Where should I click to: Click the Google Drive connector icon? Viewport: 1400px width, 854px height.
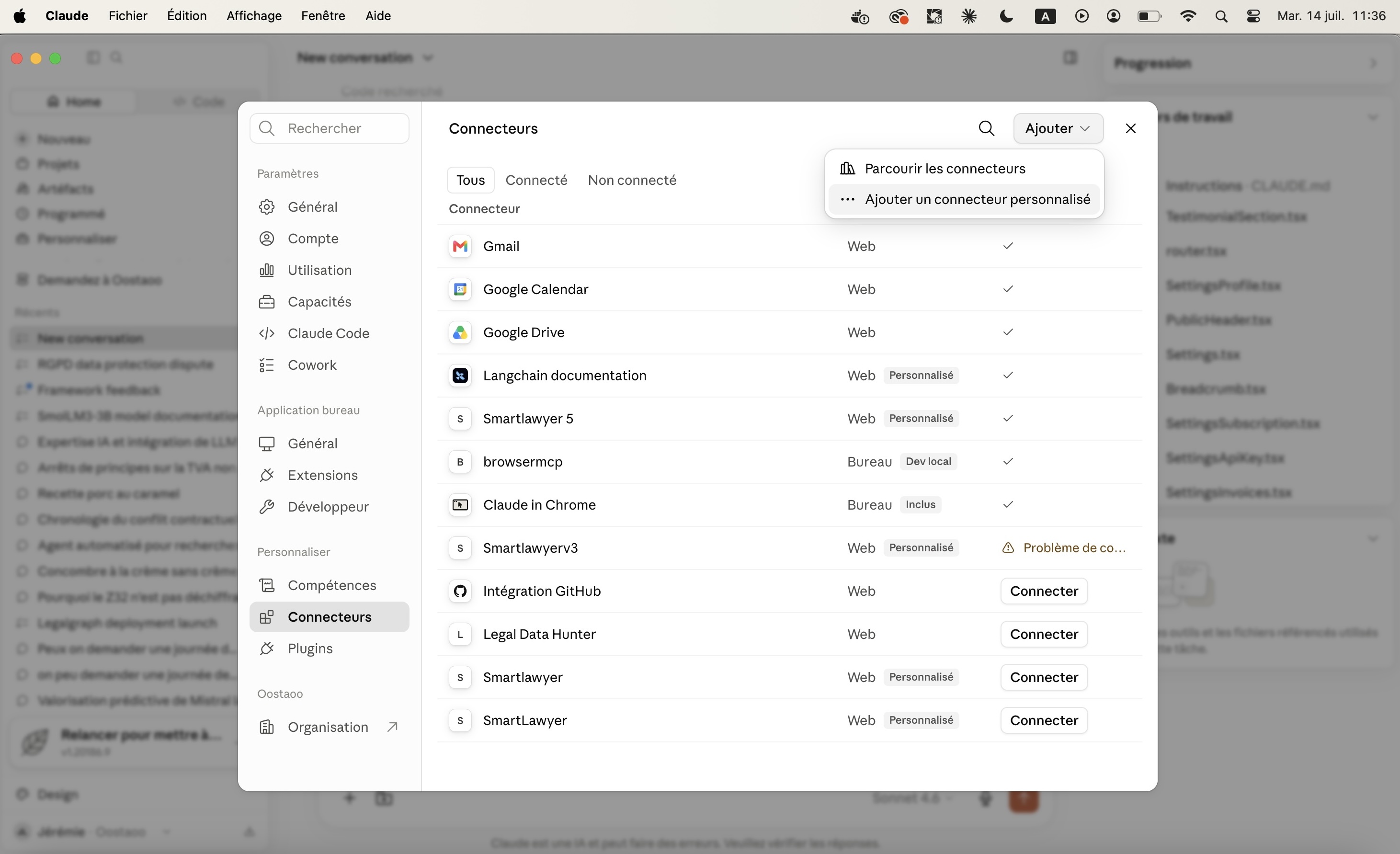[460, 332]
